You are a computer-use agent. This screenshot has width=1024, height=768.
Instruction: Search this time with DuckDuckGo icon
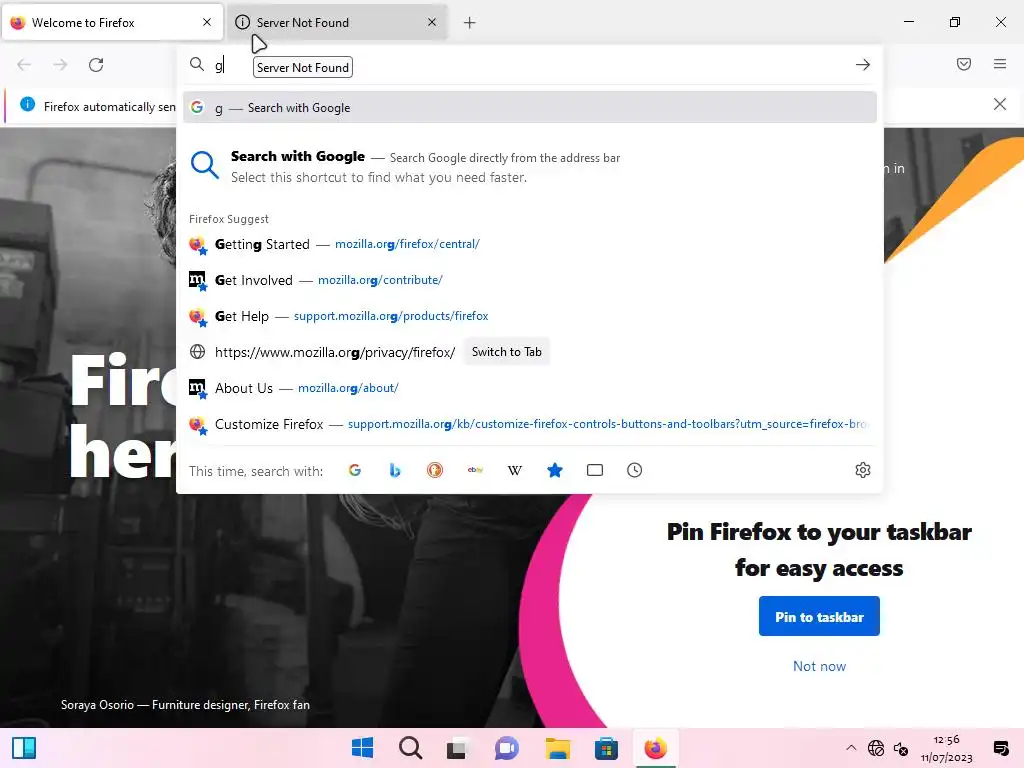pyautogui.click(x=435, y=470)
